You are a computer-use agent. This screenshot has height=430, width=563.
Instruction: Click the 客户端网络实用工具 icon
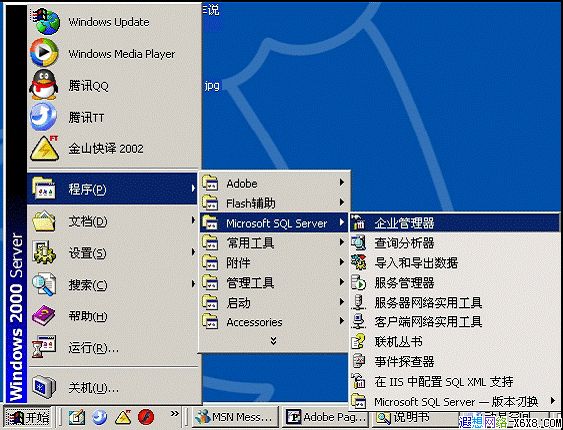click(358, 322)
